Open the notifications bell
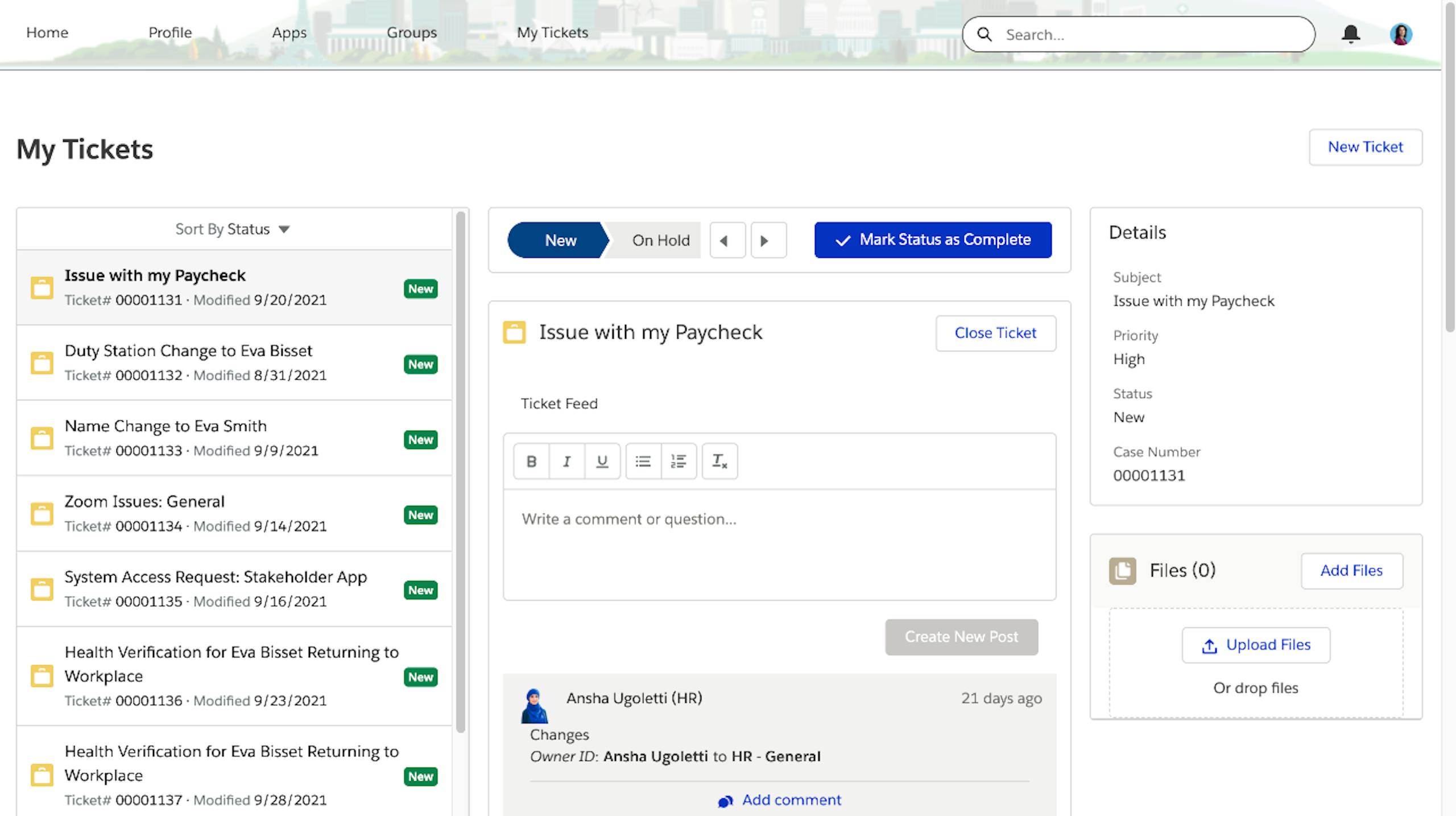Screen dimensions: 1456x816 coord(1351,34)
